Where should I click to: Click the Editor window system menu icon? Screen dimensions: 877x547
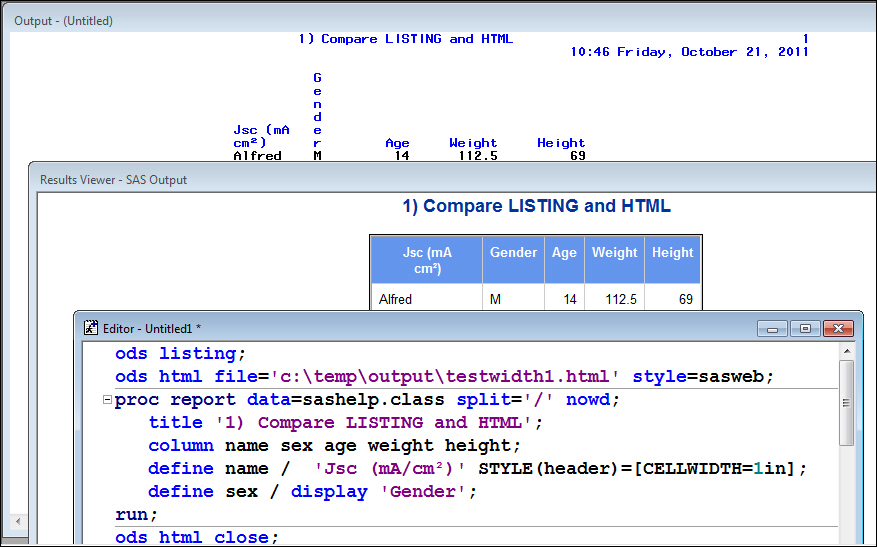point(91,327)
